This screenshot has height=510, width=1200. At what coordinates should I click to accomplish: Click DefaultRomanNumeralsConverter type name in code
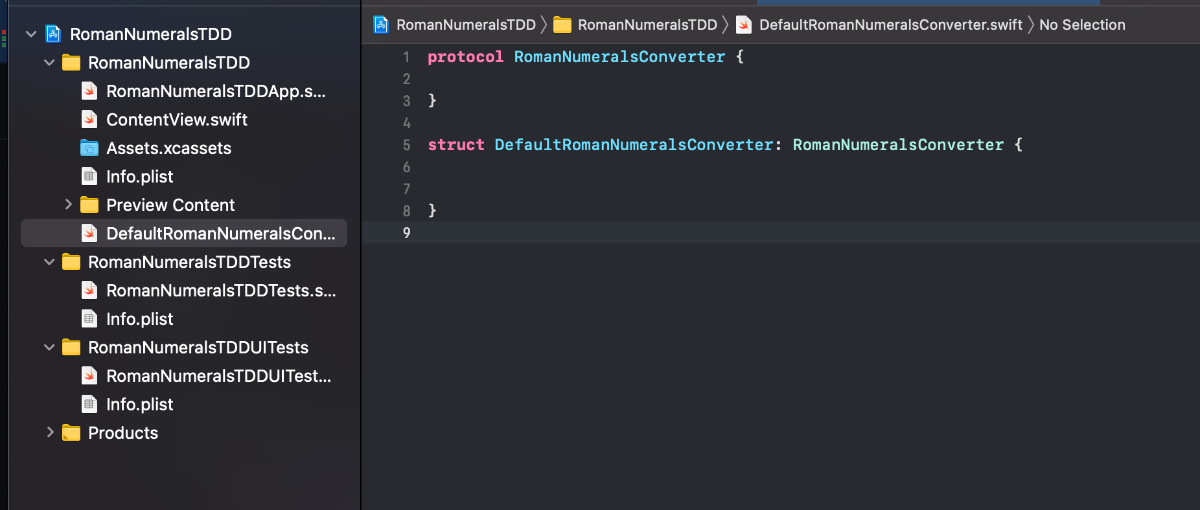click(x=634, y=145)
